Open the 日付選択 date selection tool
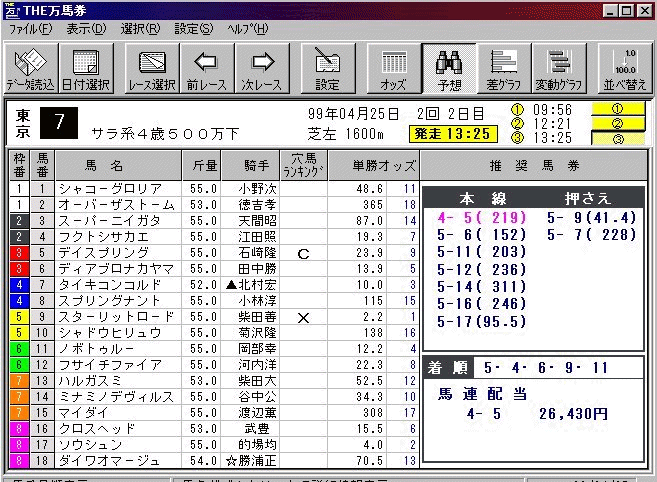657x482 pixels. pos(86,68)
